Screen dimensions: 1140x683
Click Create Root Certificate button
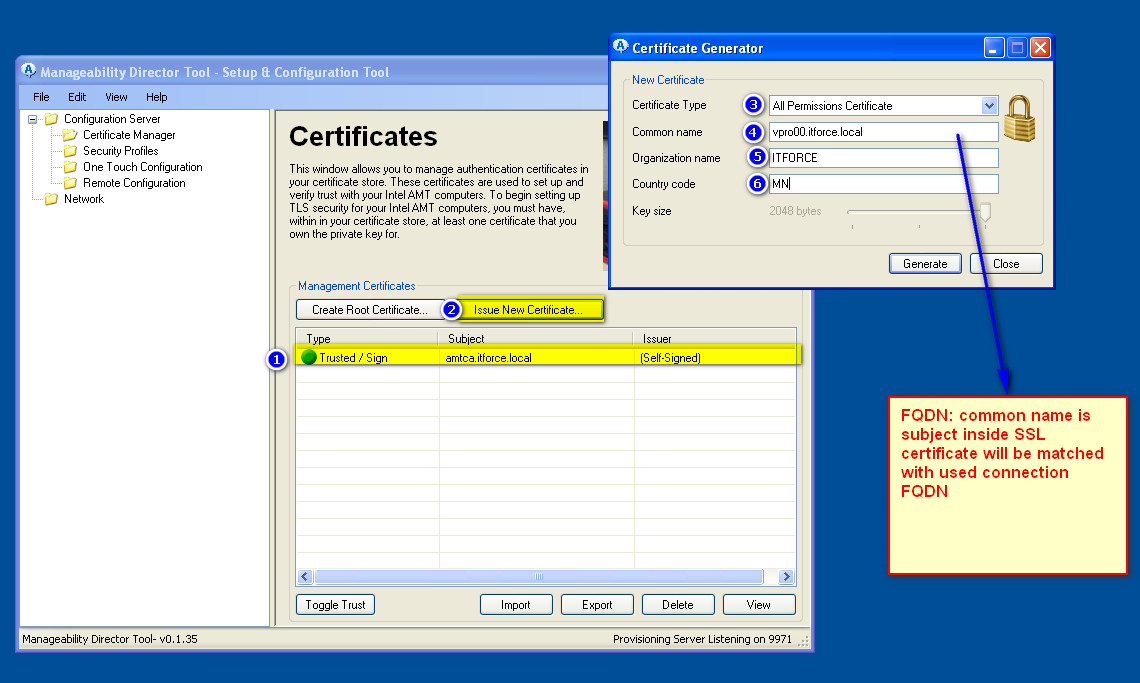point(369,309)
